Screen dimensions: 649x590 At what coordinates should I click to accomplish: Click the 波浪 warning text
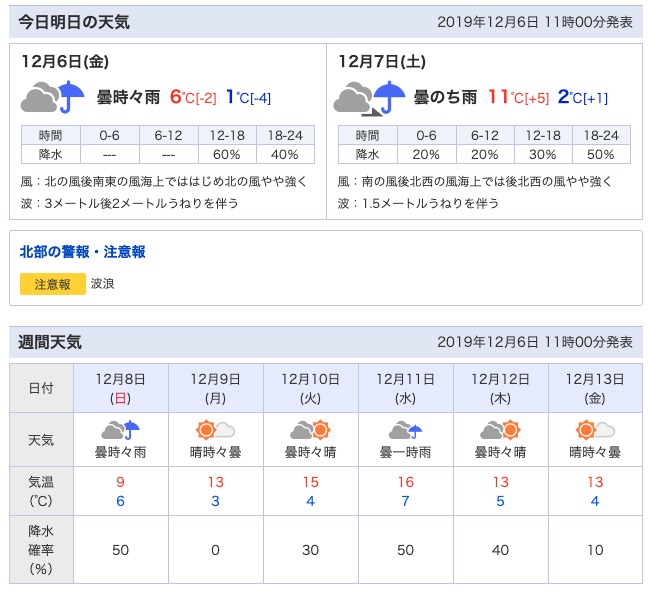[x=103, y=284]
